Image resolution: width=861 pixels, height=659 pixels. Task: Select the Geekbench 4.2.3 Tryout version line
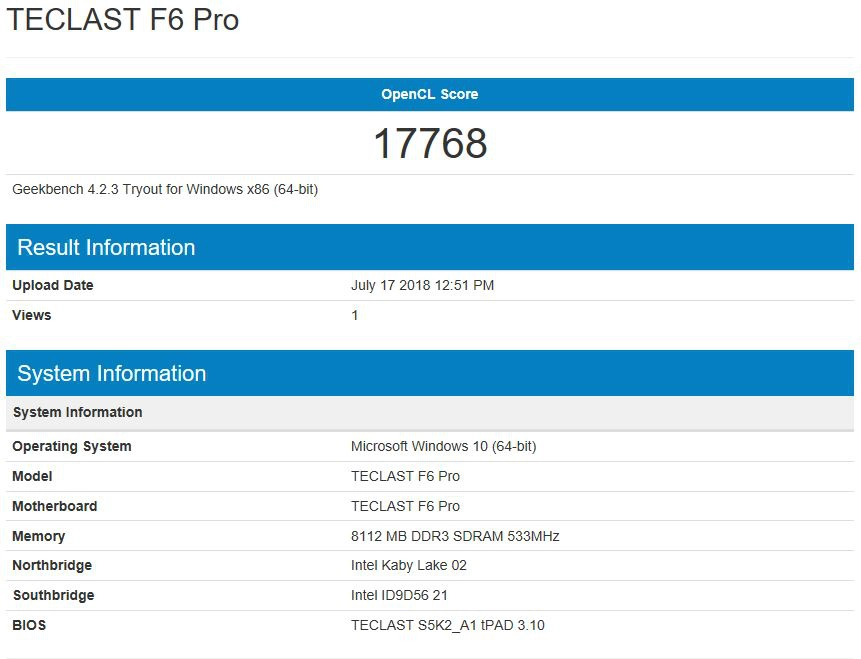[x=165, y=189]
